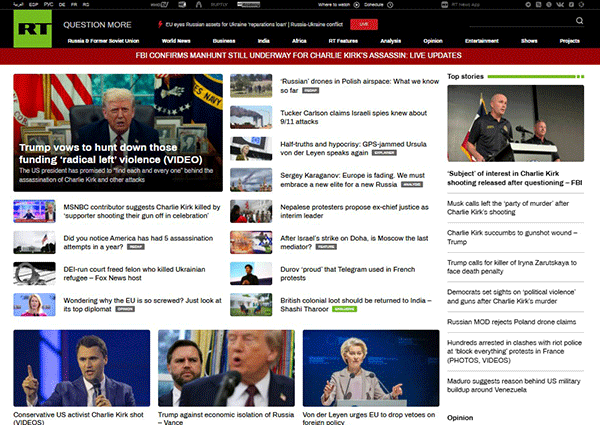600x425 pixels.
Task: Open GPS-jammed Ursula von der Leyen article
Action: click(x=353, y=148)
